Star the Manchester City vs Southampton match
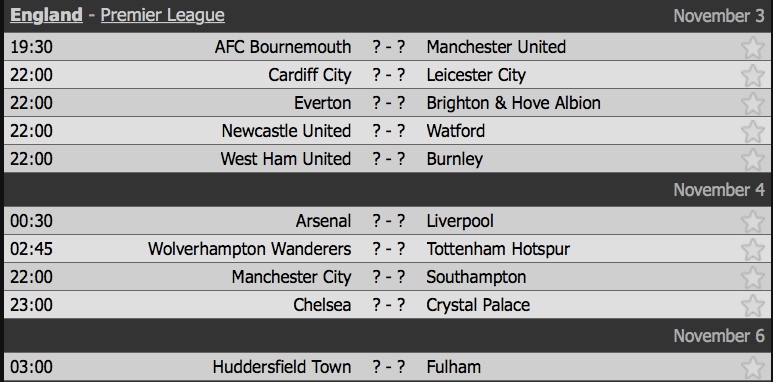773x382 pixels. pos(752,277)
